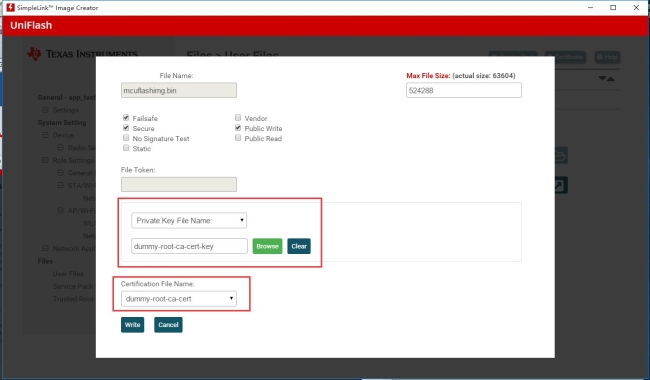Collapse the Settings node in sidebar
Screen dimensions: 650x380
(x=45, y=110)
